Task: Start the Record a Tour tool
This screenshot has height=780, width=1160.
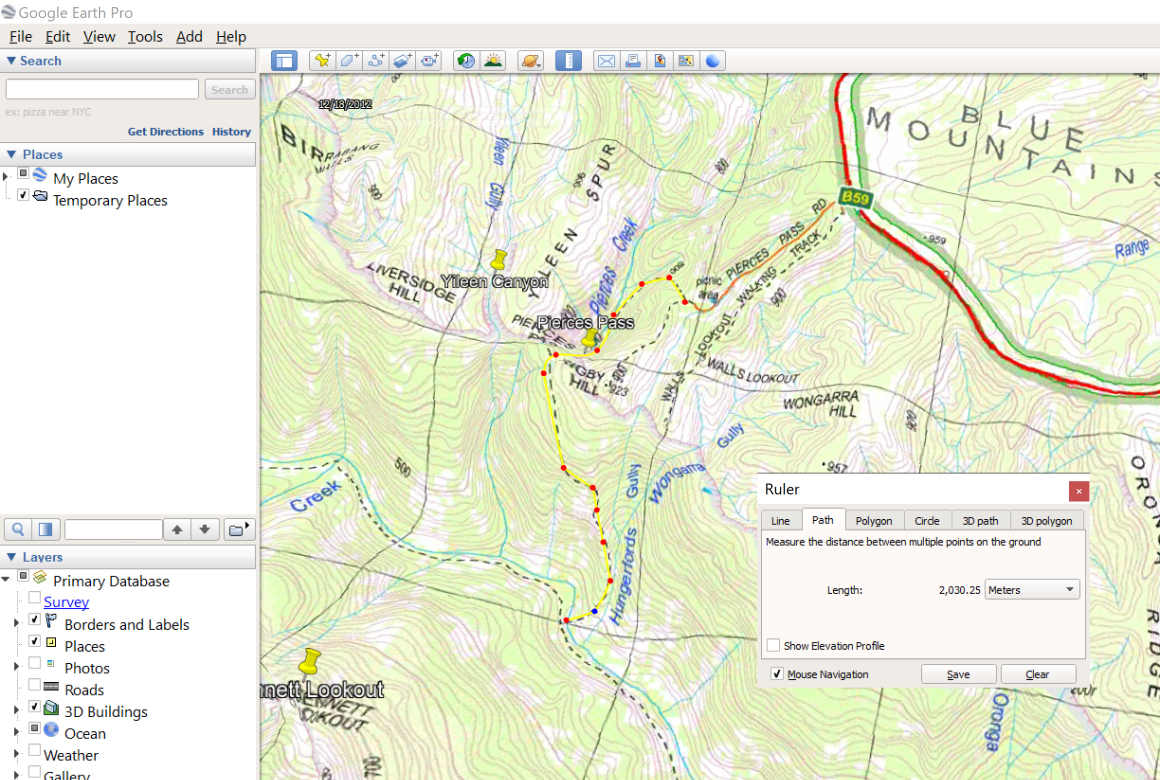Action: pos(429,60)
